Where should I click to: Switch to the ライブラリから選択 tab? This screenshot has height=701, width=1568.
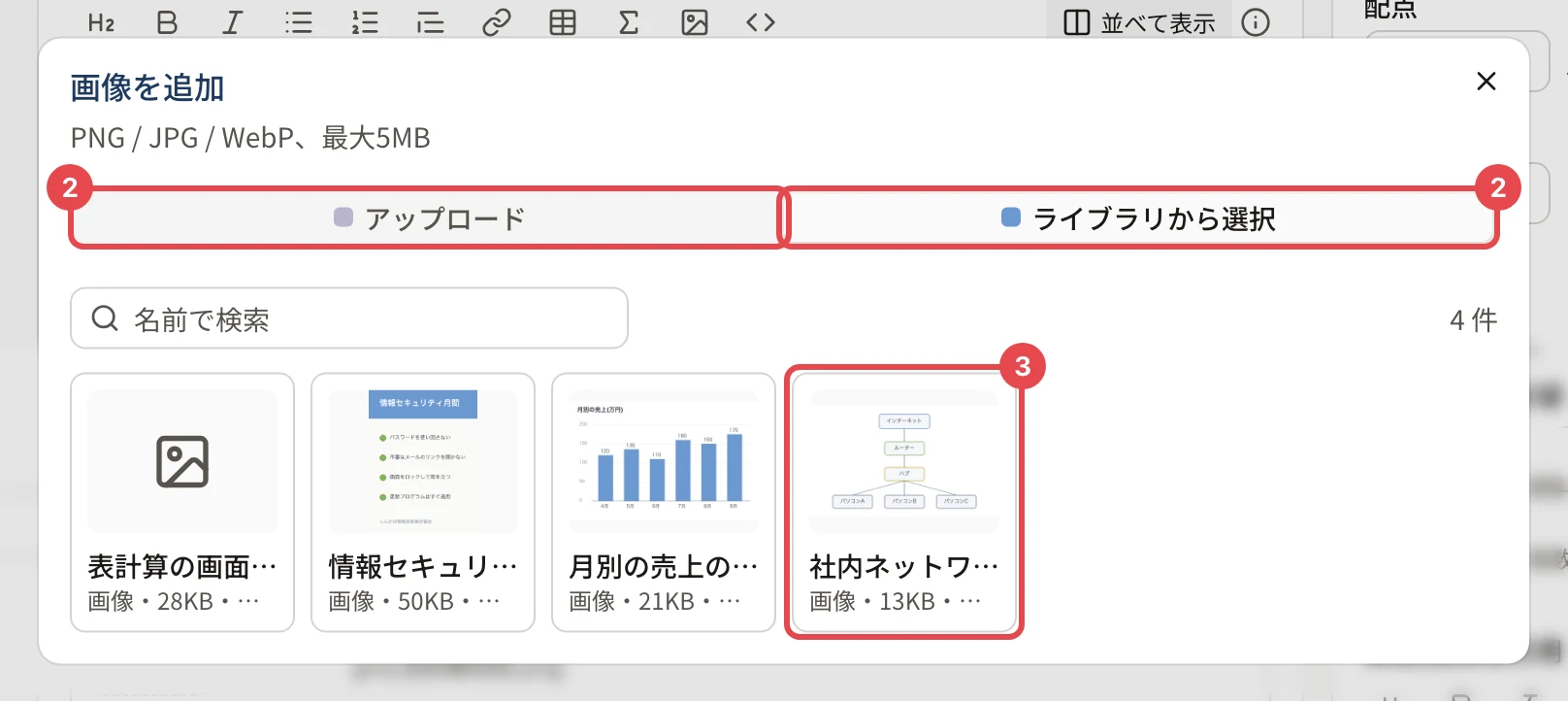tap(1140, 218)
